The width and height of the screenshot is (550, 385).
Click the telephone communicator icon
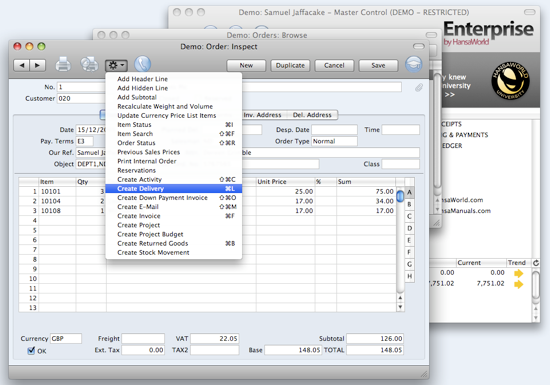pos(142,65)
